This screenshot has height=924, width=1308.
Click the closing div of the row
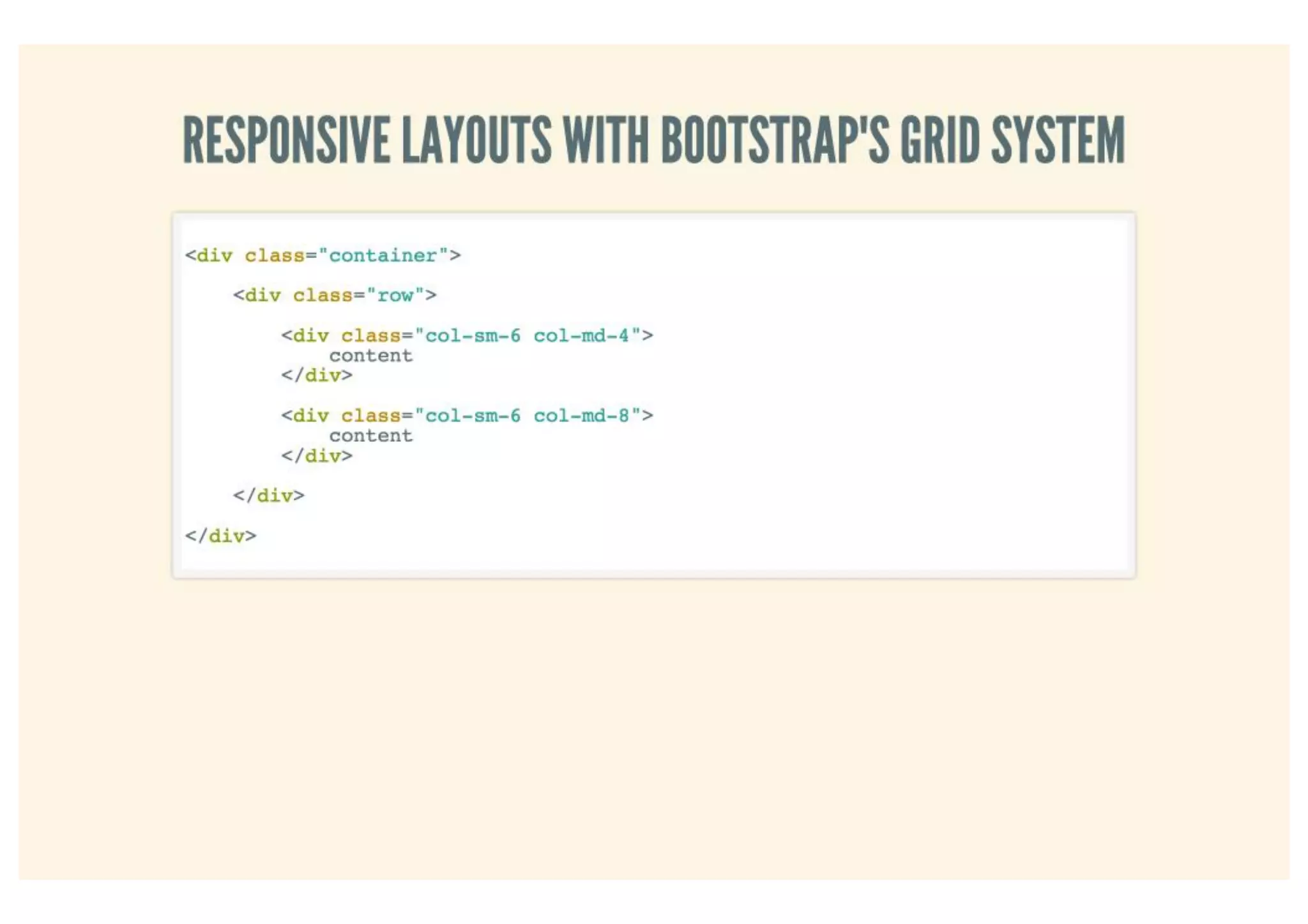pos(269,496)
